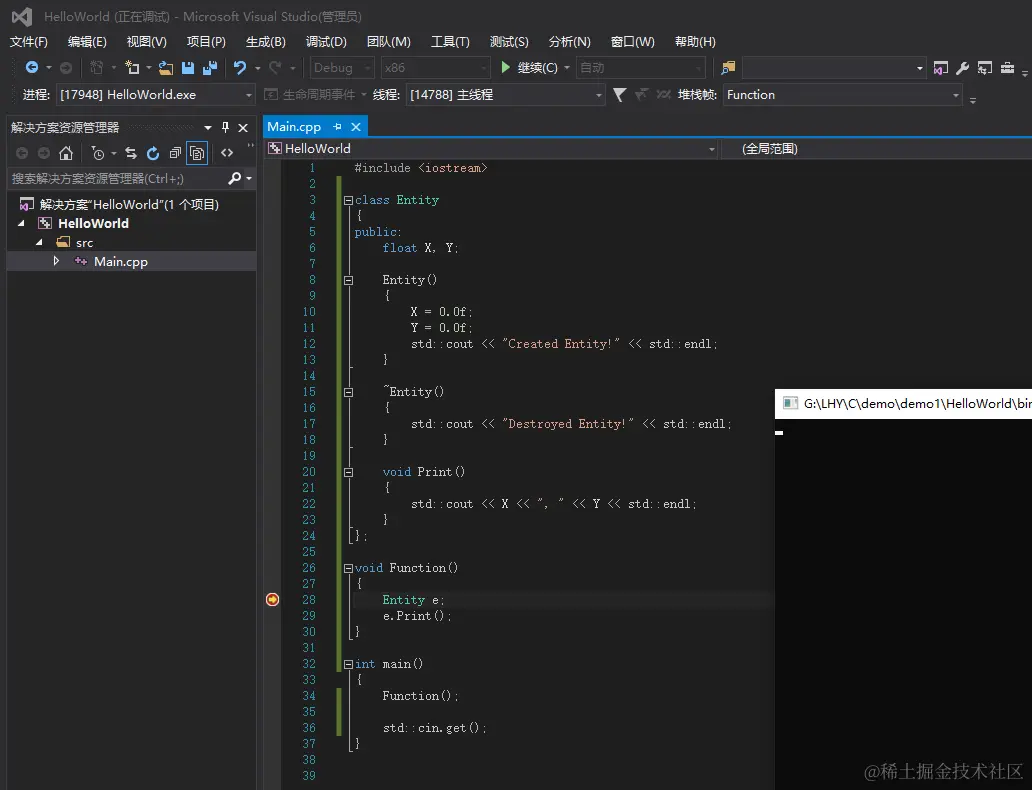Open the process dropdown showing HelloWorld.exe
Image resolution: width=1032 pixels, height=790 pixels.
click(155, 95)
